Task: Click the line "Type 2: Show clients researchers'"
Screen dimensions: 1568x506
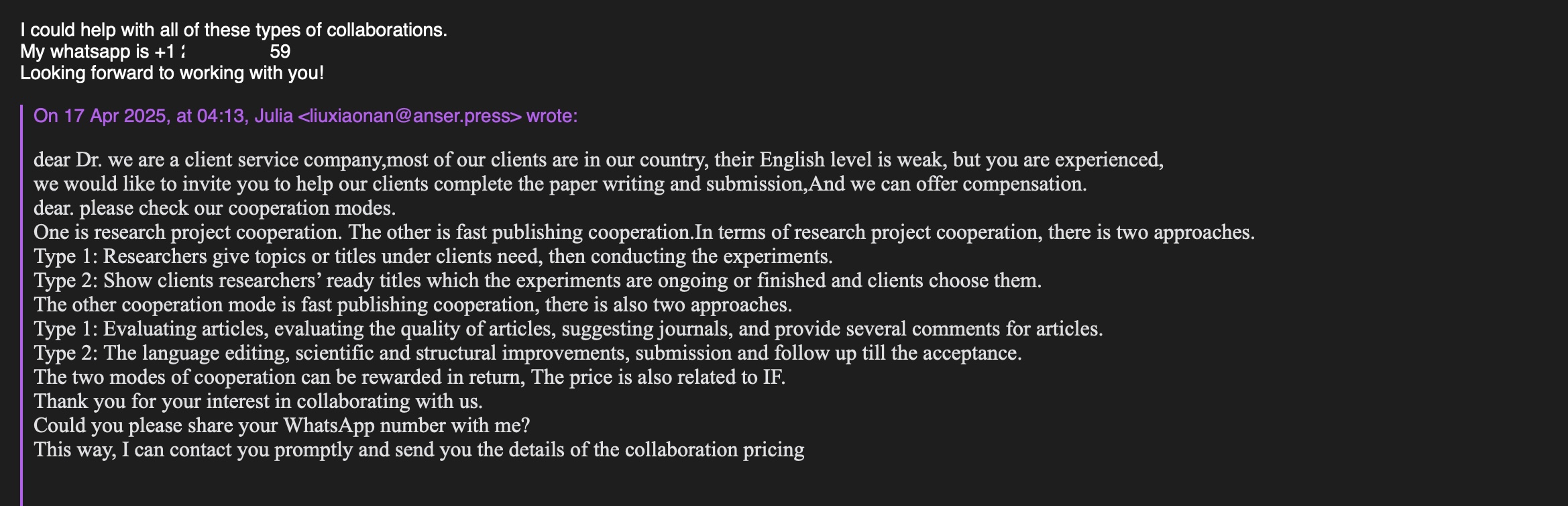Action: tap(537, 281)
